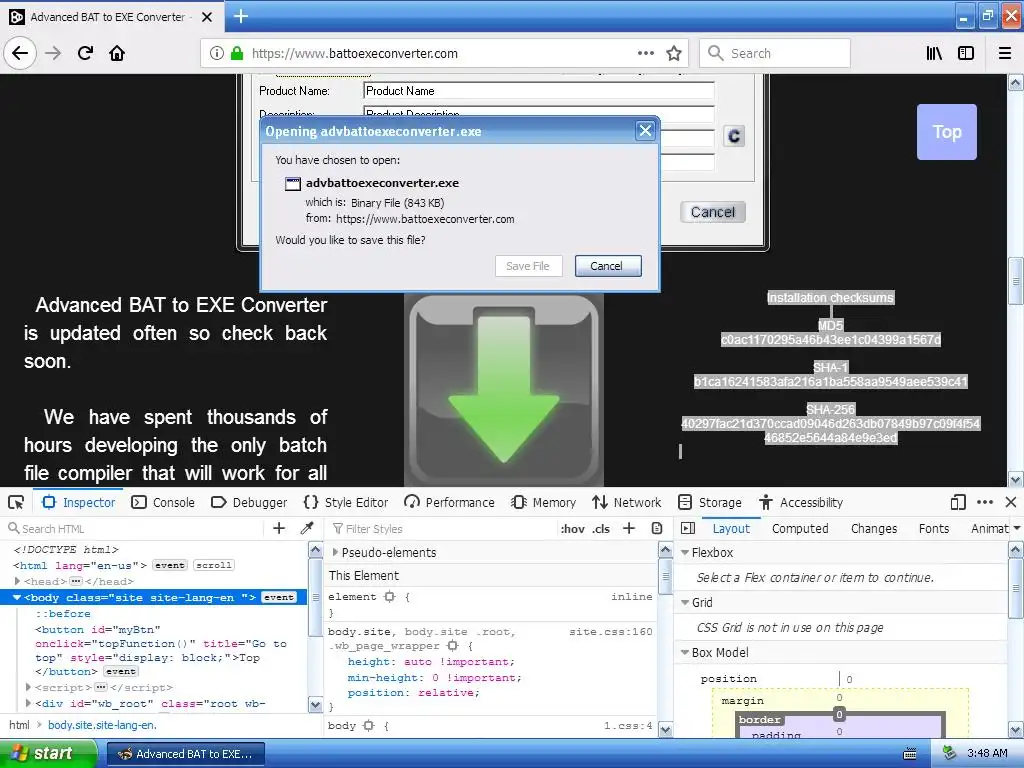Open more layout tabs dropdown arrow
Viewport: 1024px width, 768px height.
pyautogui.click(x=1016, y=528)
